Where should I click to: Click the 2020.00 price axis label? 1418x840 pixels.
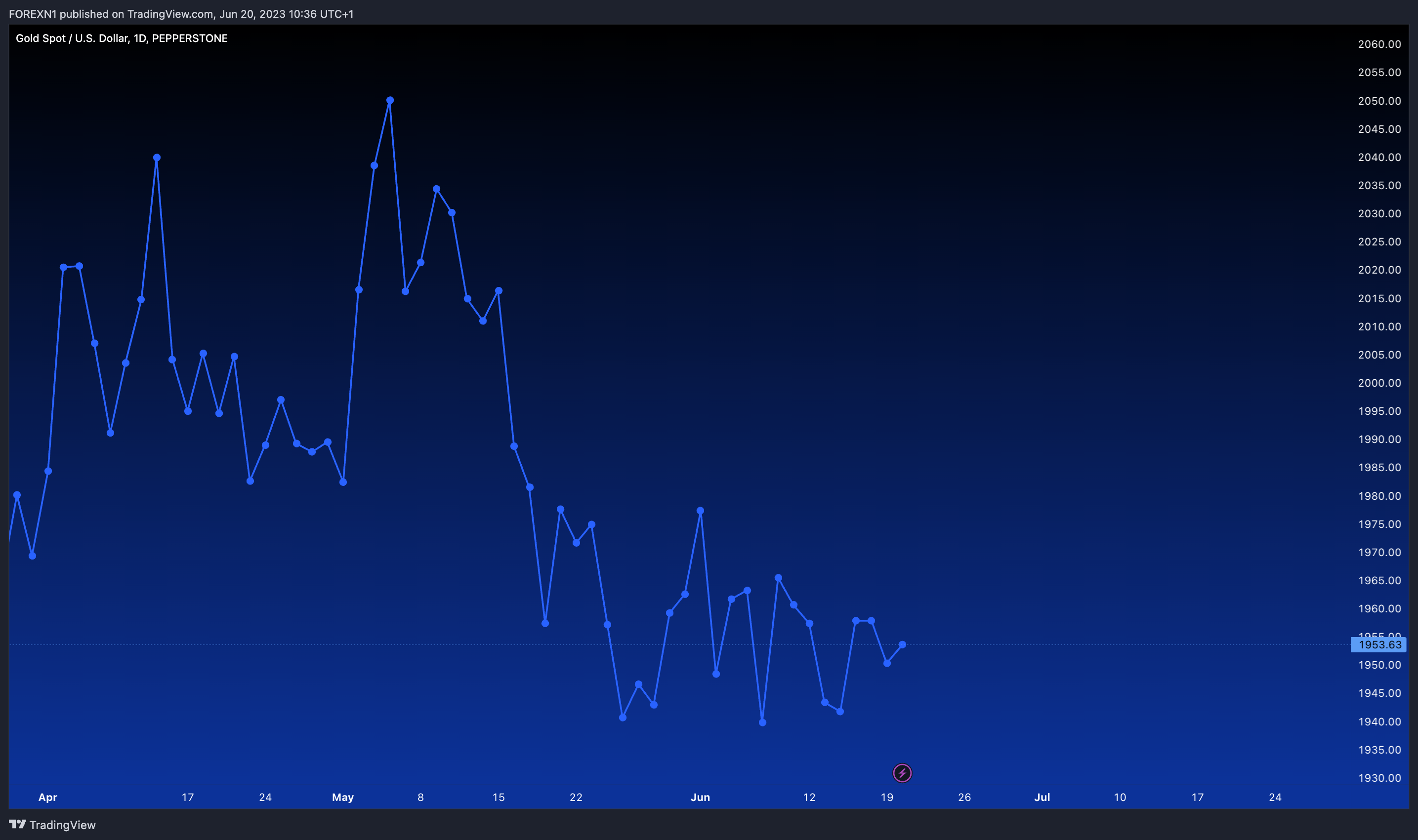pyautogui.click(x=1379, y=270)
